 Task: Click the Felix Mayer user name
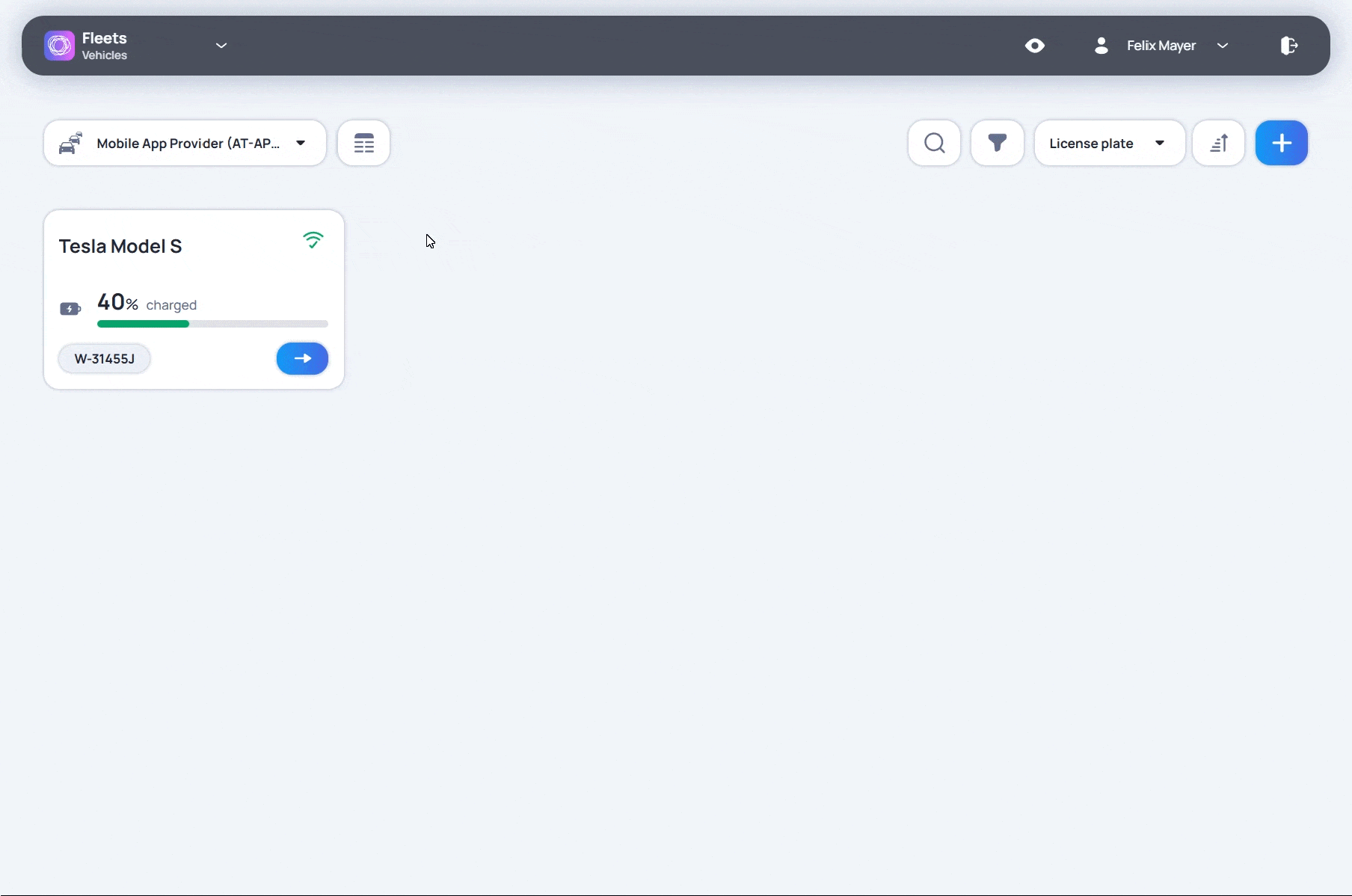pos(1161,46)
